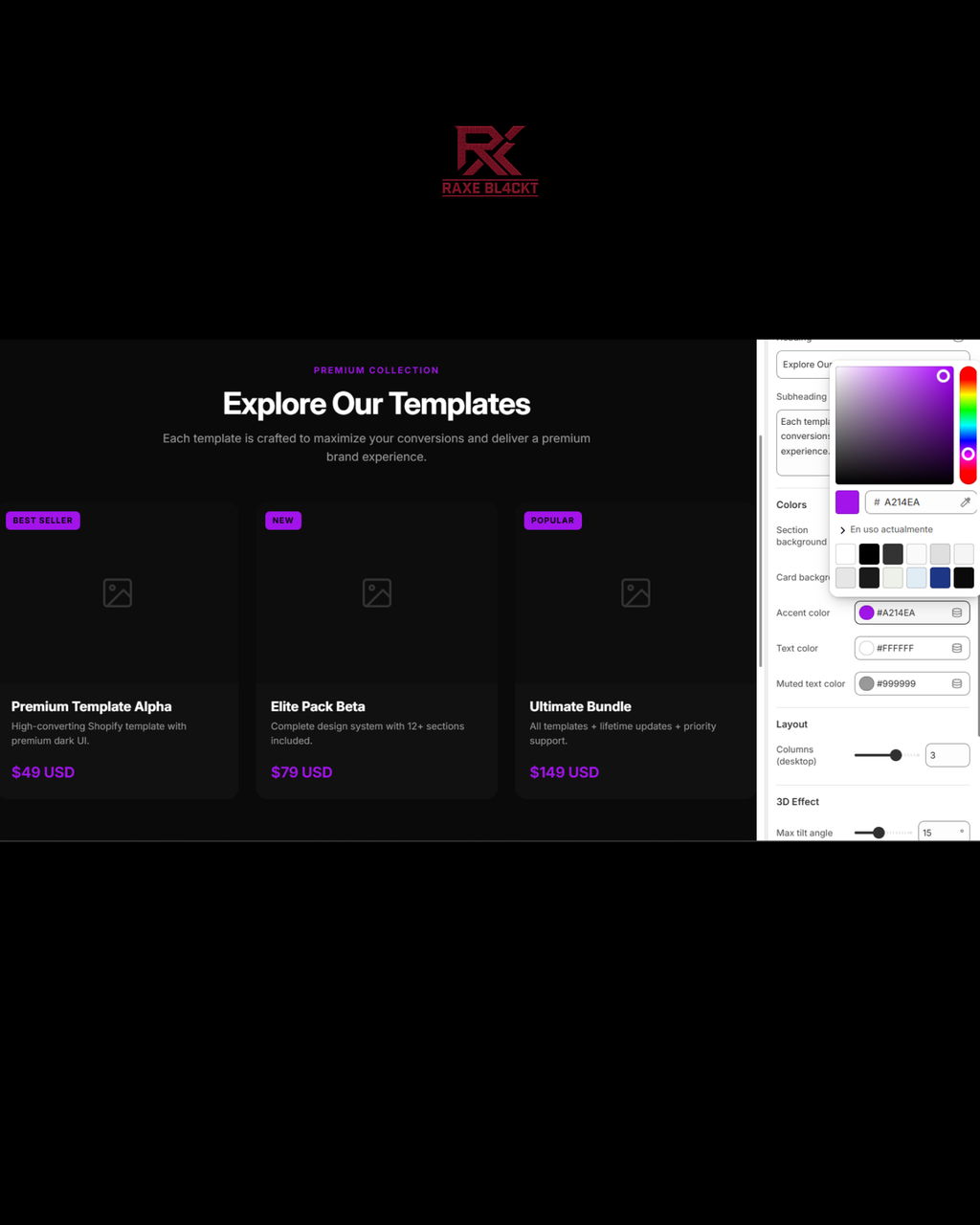This screenshot has height=1225, width=980.
Task: Click the Colors section heading
Action: (x=791, y=504)
